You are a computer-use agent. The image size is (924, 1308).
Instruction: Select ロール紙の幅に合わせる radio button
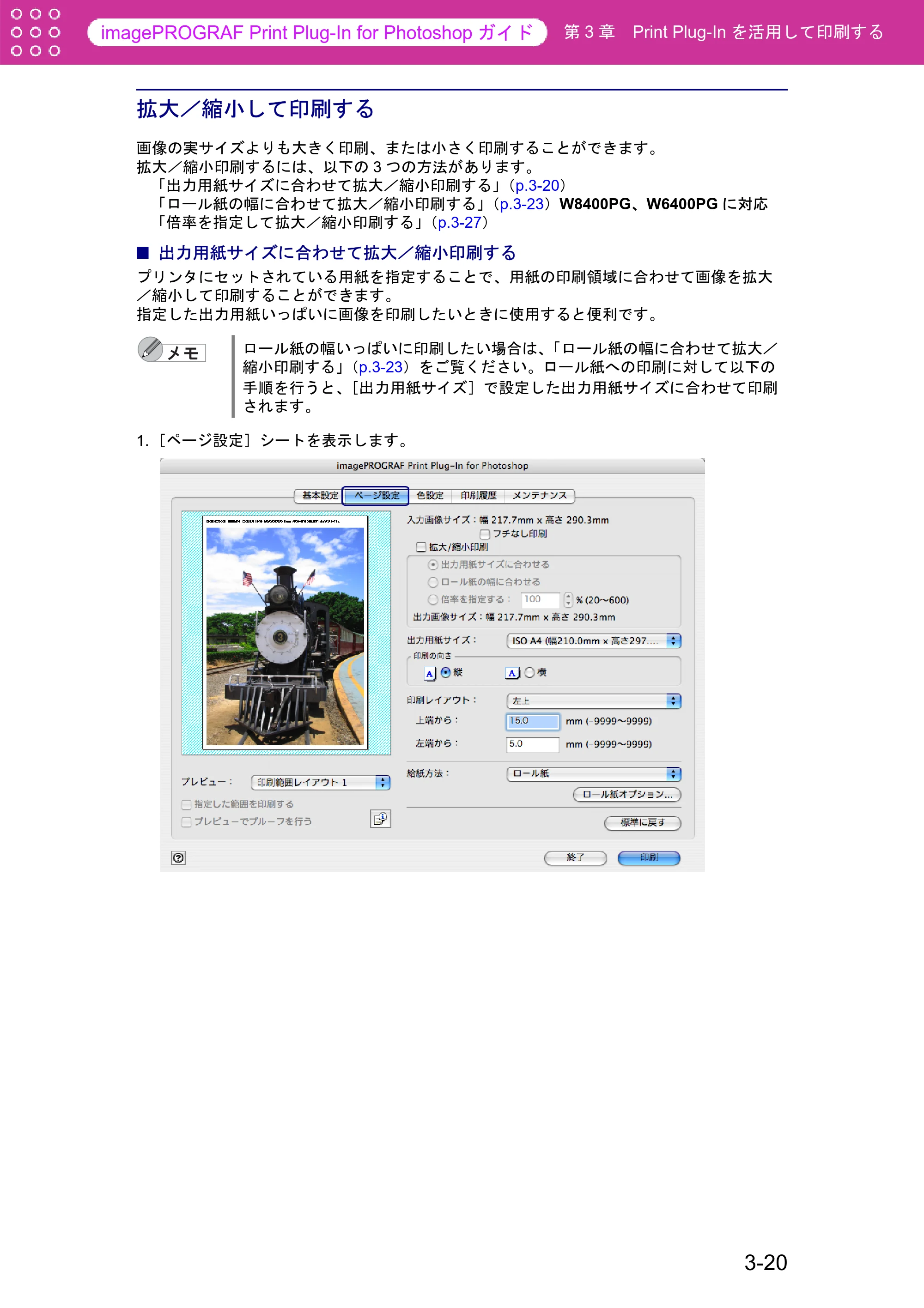point(433,582)
